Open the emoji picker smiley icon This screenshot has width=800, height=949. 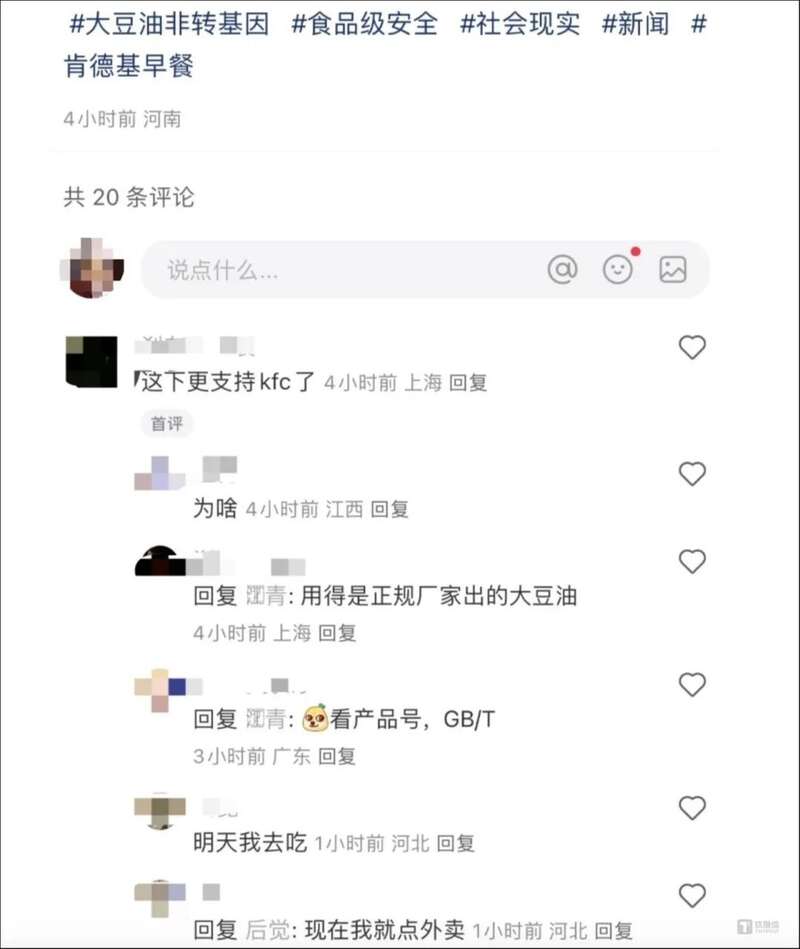coord(618,269)
